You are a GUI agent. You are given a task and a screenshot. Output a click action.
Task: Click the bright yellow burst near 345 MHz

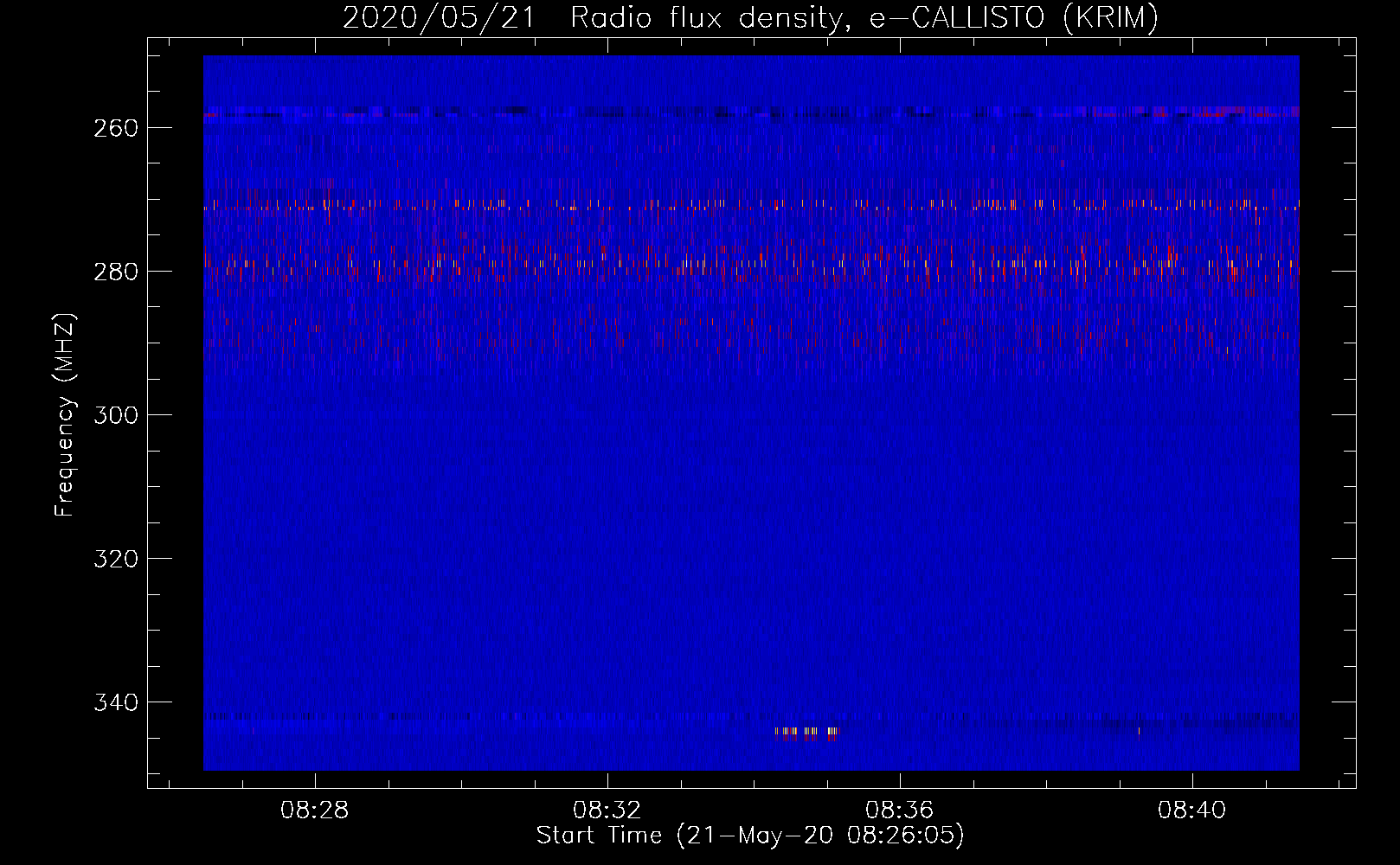(x=807, y=733)
